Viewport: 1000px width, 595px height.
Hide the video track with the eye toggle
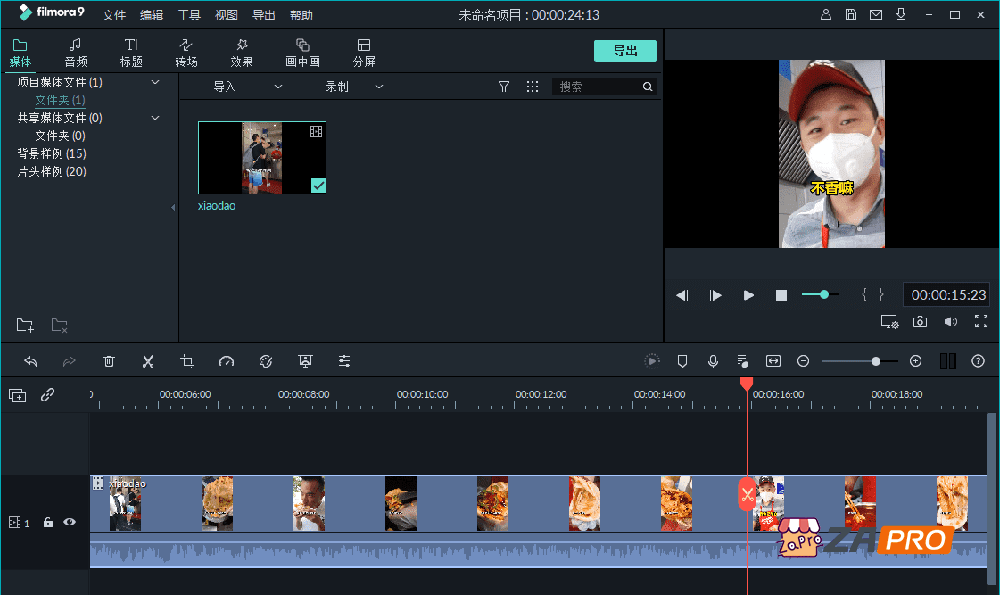[x=68, y=521]
